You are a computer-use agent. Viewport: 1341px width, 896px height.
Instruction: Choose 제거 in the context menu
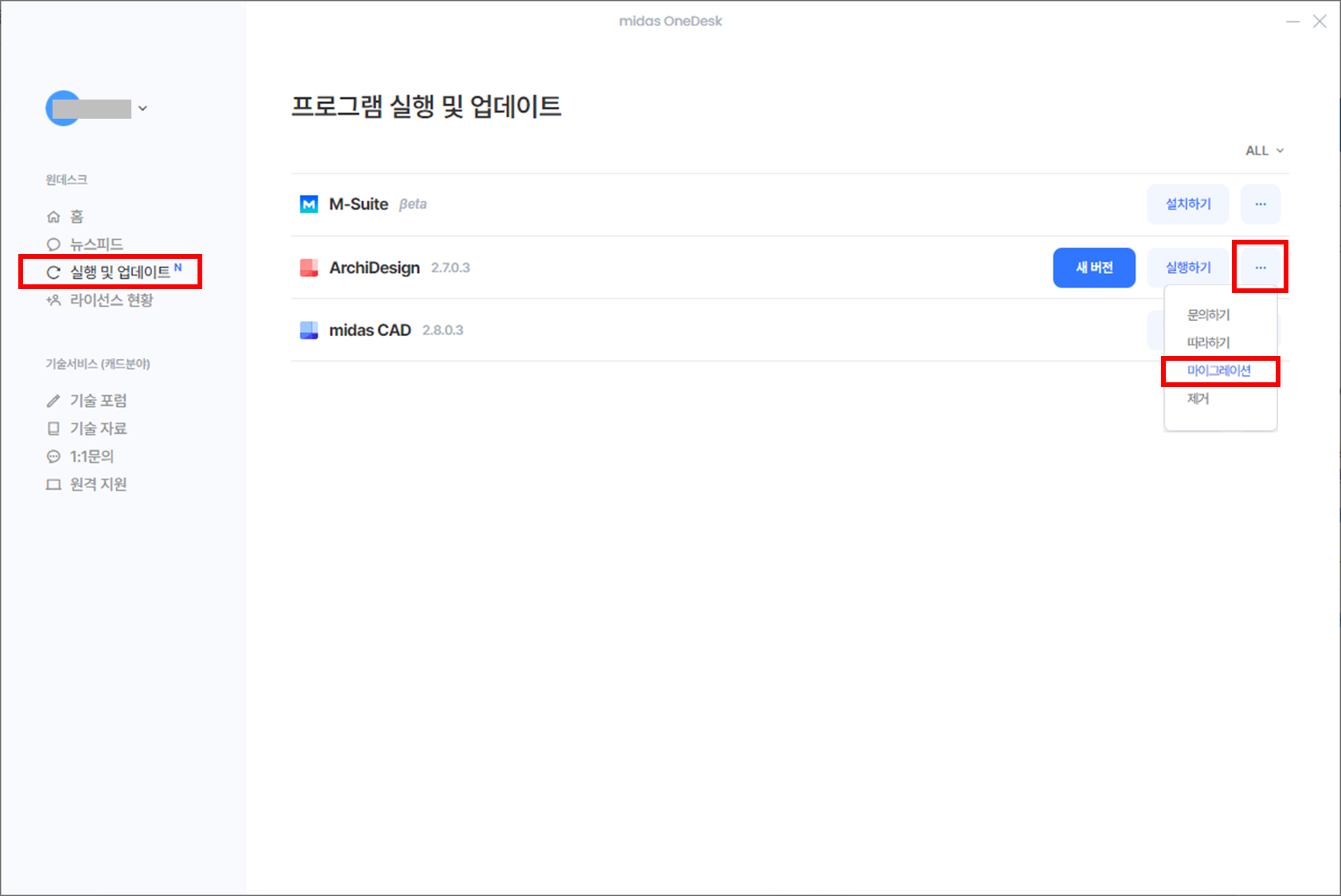pyautogui.click(x=1198, y=398)
